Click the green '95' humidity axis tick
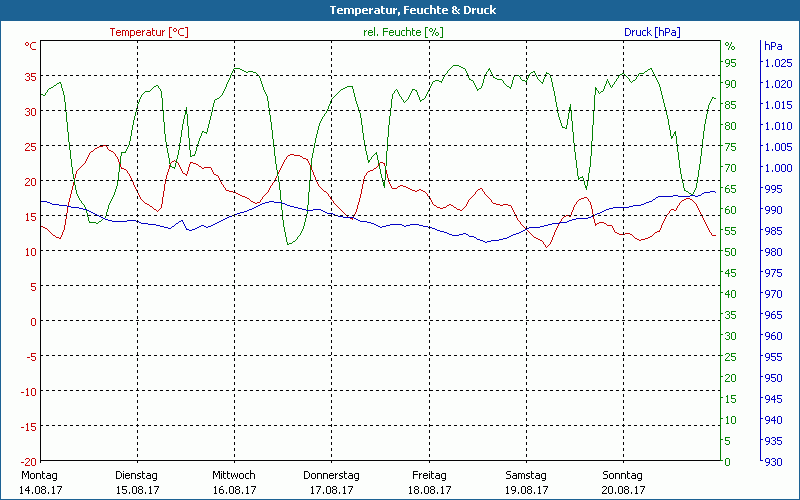Viewport: 800px width, 500px height. (731, 63)
